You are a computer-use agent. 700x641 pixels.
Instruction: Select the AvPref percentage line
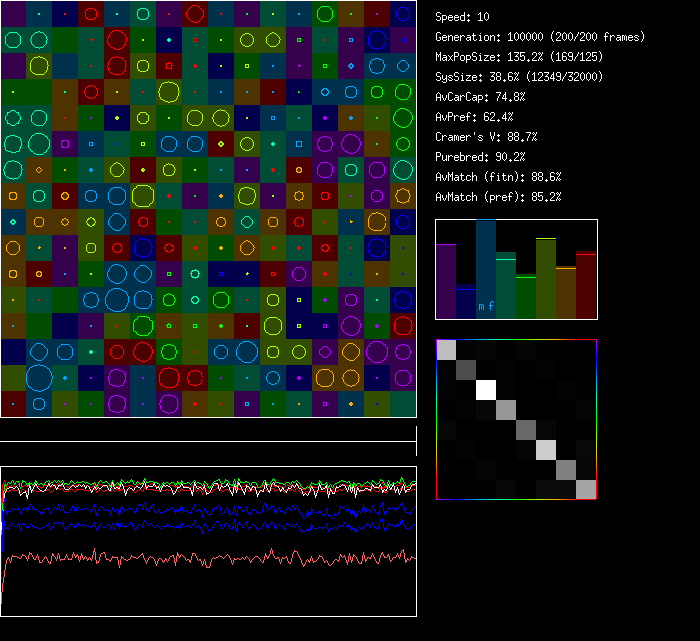[x=475, y=117]
